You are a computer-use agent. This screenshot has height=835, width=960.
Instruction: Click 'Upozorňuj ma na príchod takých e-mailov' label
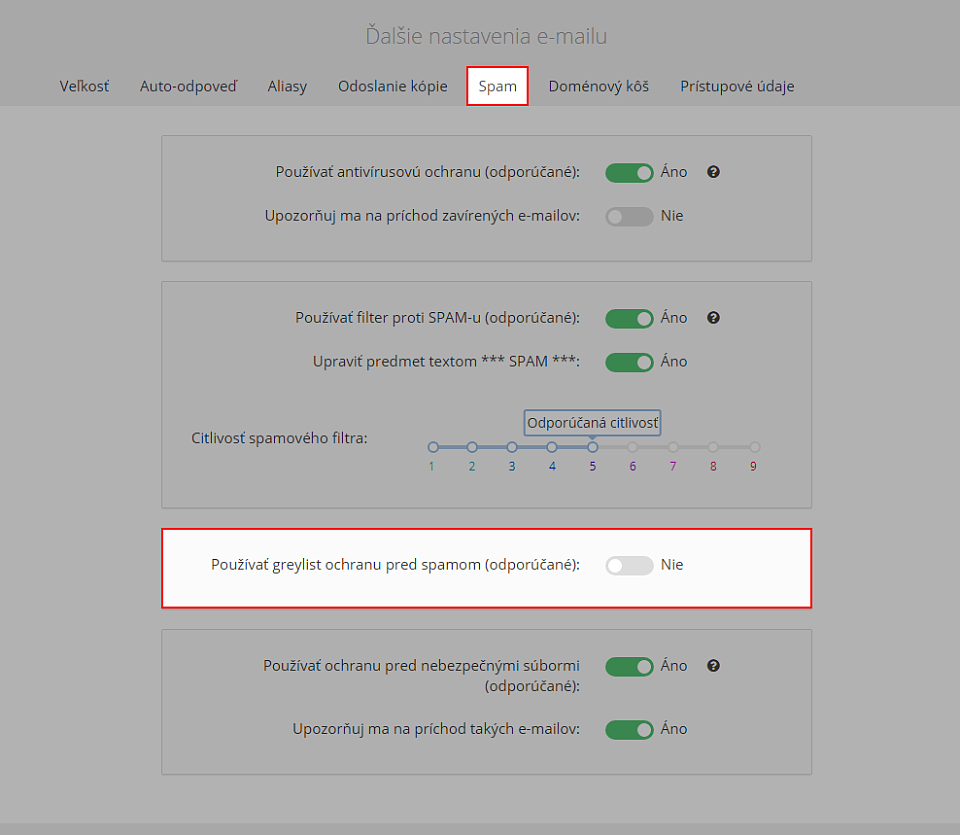436,728
